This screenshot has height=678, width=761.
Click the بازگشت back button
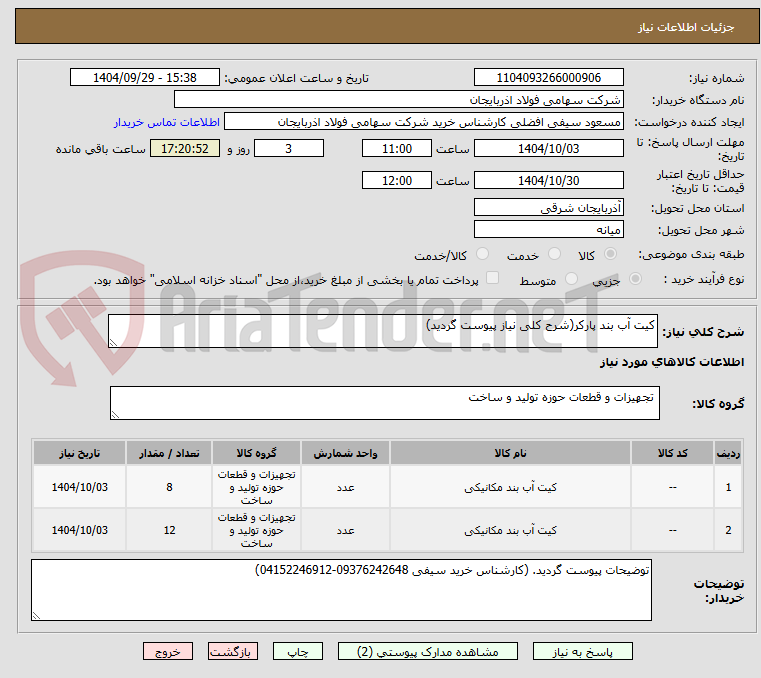[x=232, y=651]
